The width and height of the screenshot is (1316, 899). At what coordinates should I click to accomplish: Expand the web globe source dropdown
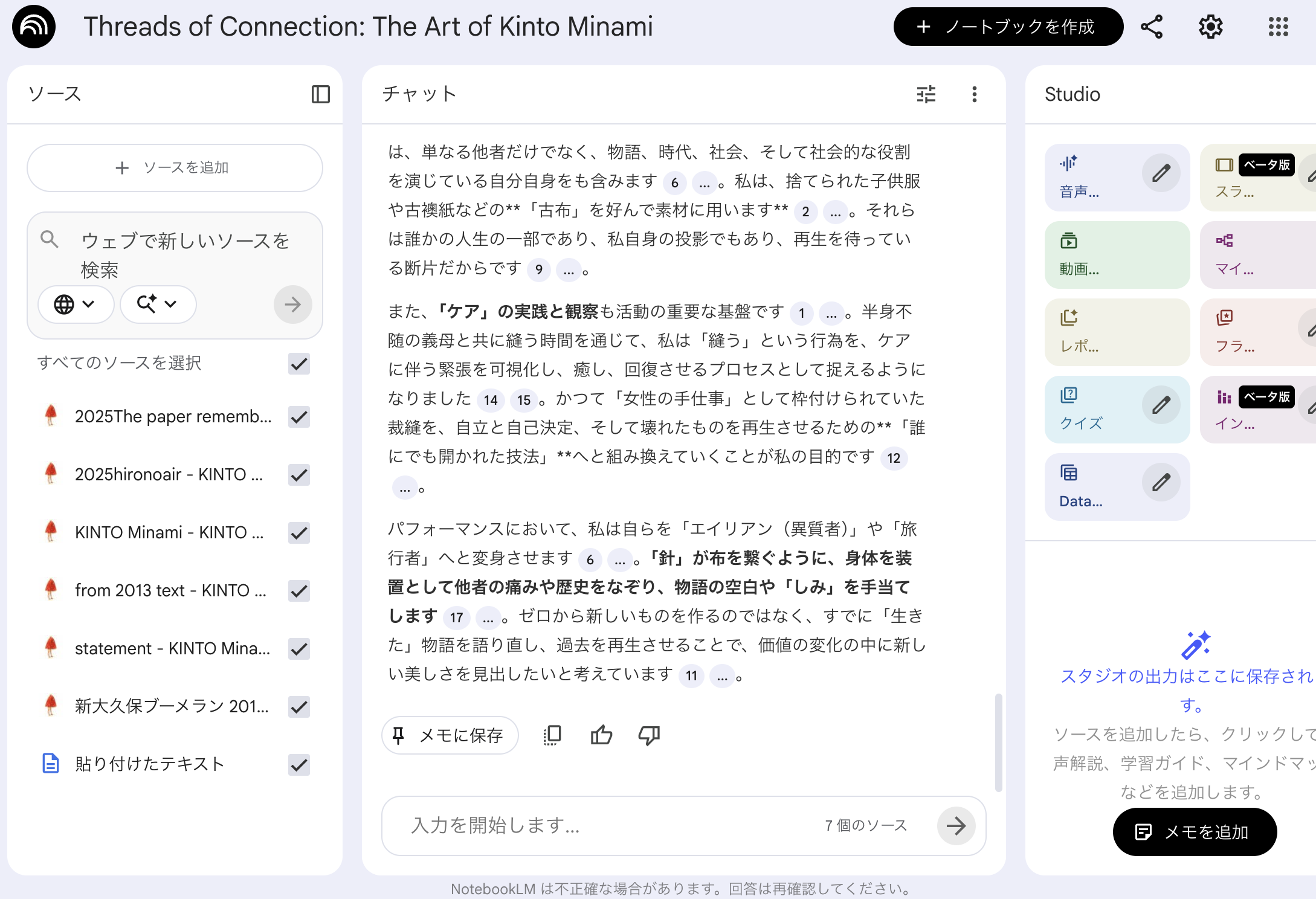tap(75, 304)
